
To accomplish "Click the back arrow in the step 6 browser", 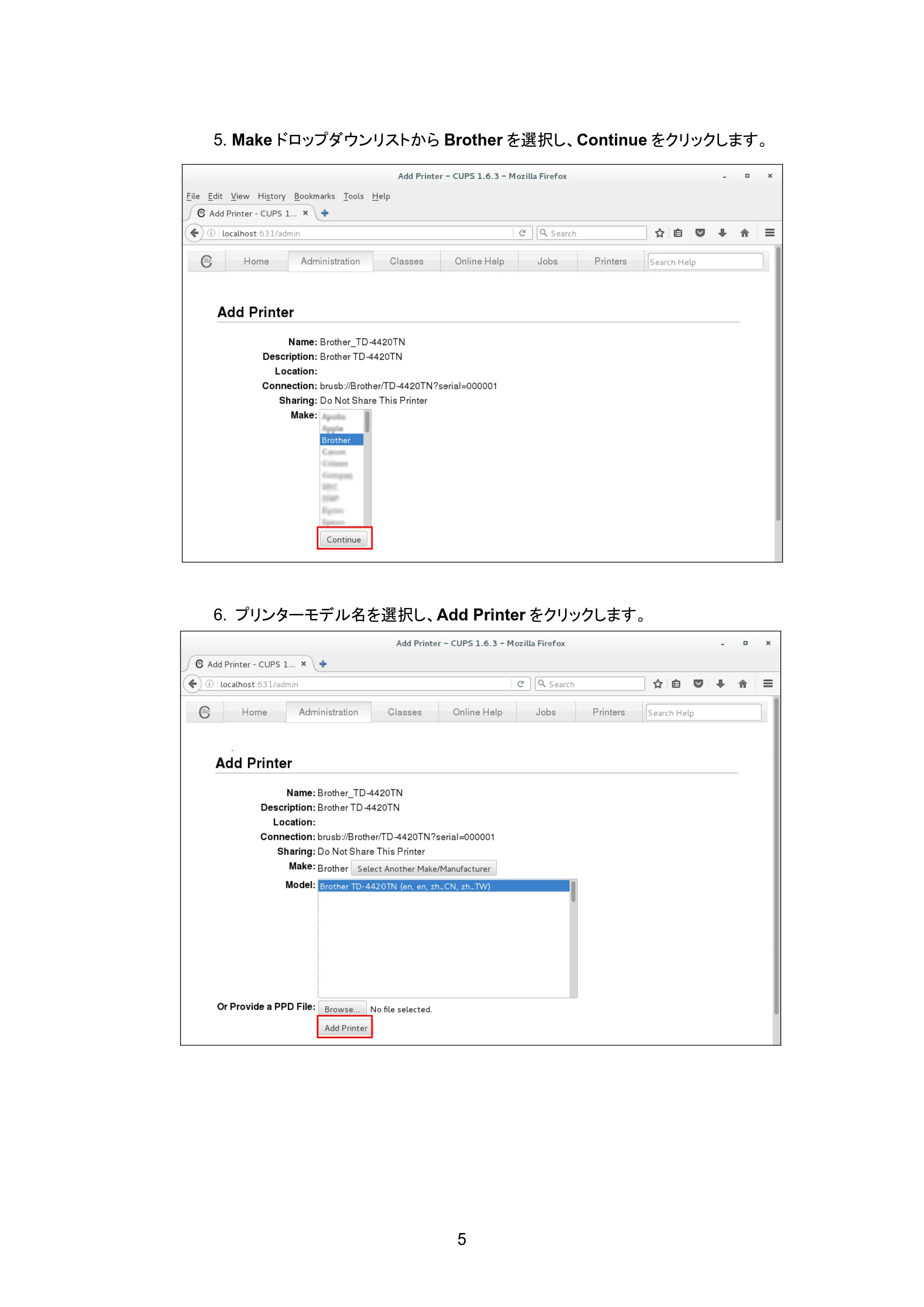I will 193,684.
